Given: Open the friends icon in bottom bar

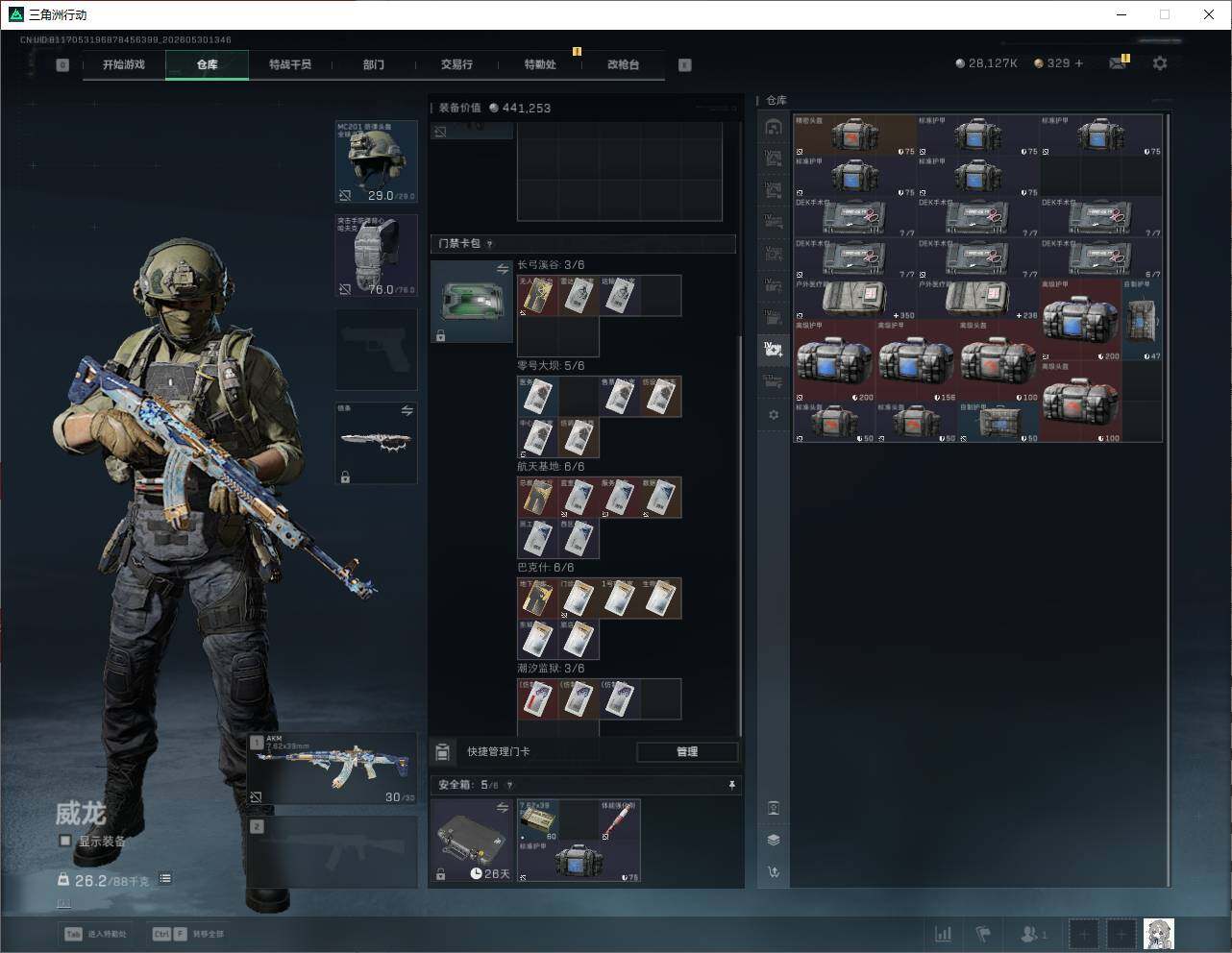Looking at the screenshot, I should [x=1033, y=934].
